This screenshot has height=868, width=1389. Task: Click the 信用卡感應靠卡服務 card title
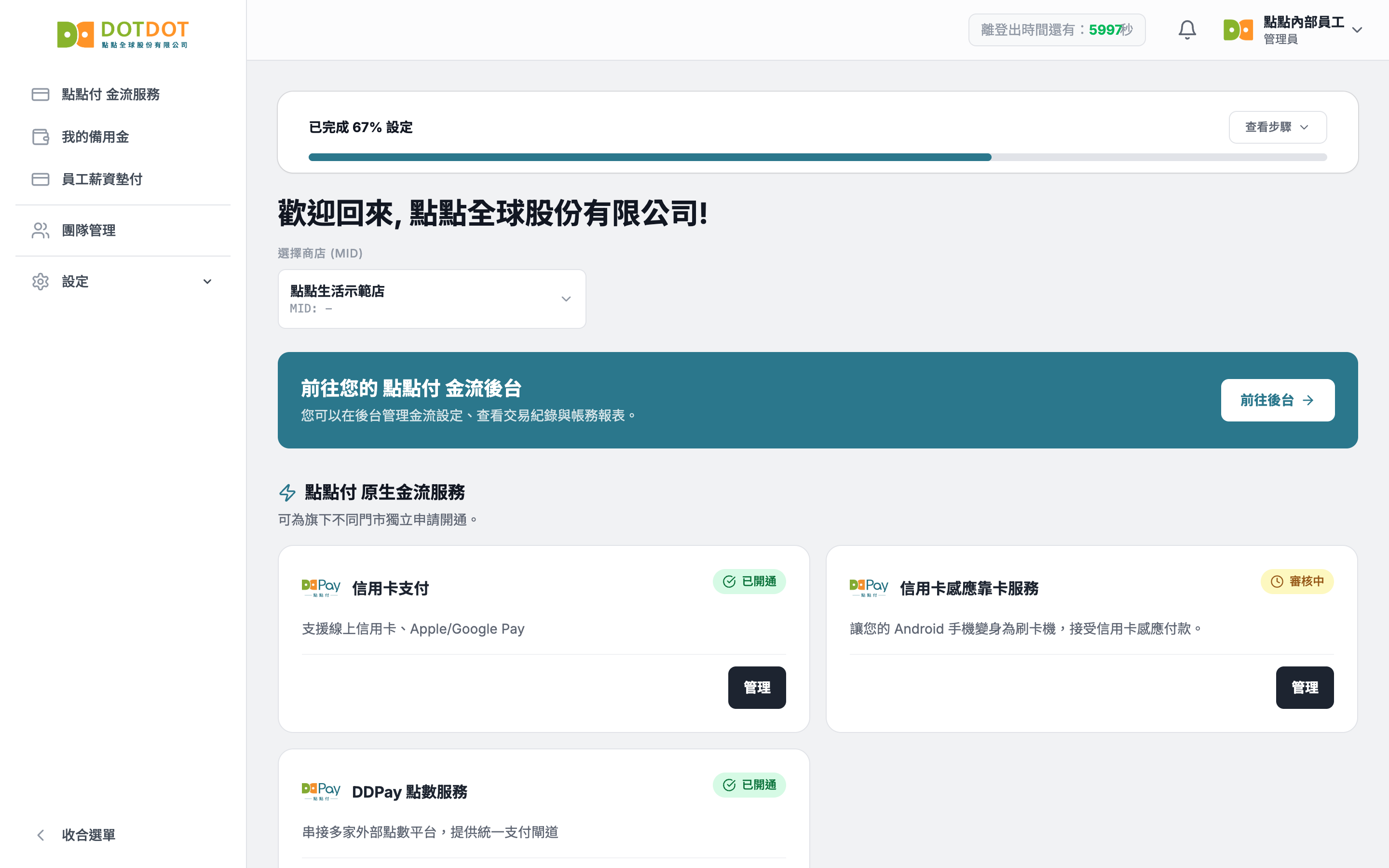point(969,588)
